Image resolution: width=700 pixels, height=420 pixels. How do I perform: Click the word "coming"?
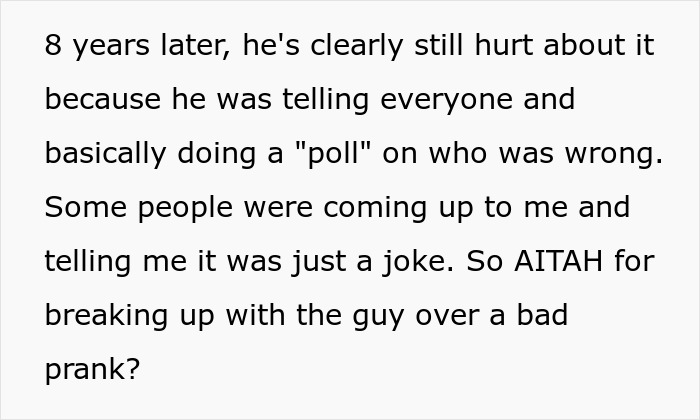pos(375,209)
